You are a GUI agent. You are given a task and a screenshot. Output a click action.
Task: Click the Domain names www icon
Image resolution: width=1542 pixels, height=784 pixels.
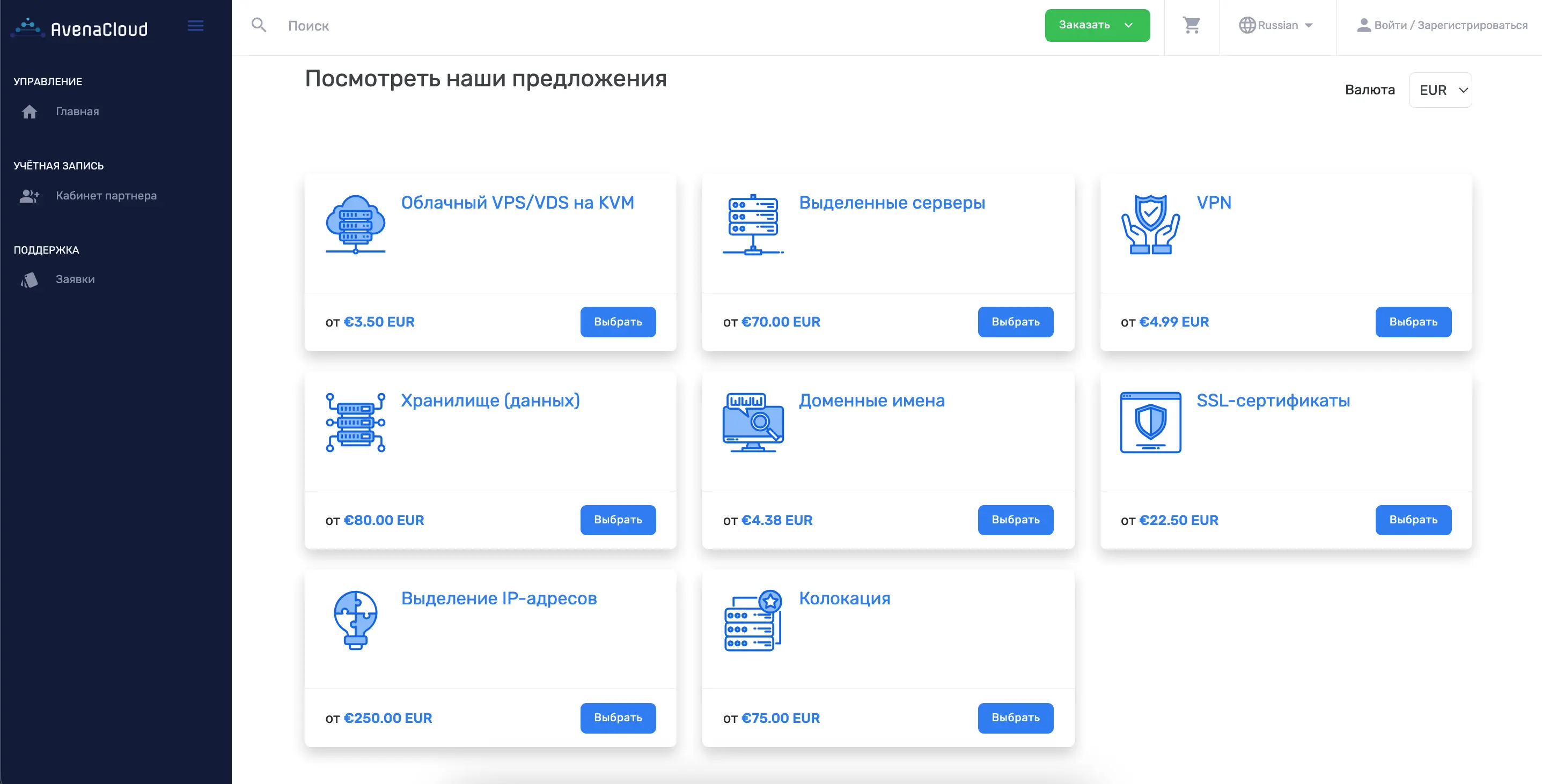[752, 423]
